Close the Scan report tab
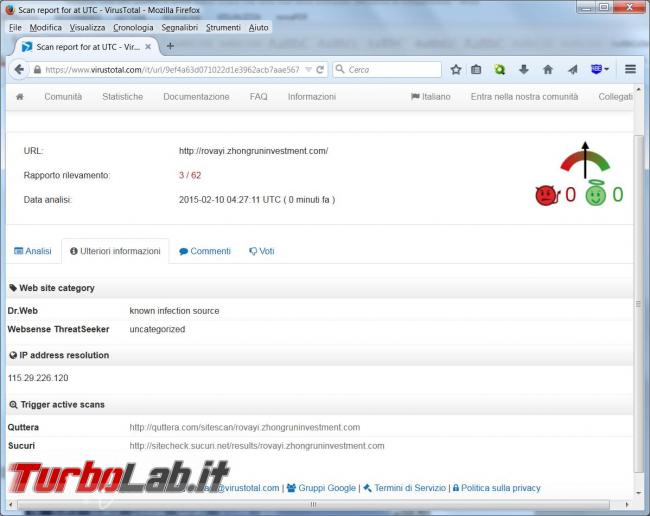Viewport: 650px width, 516px height. click(x=148, y=47)
